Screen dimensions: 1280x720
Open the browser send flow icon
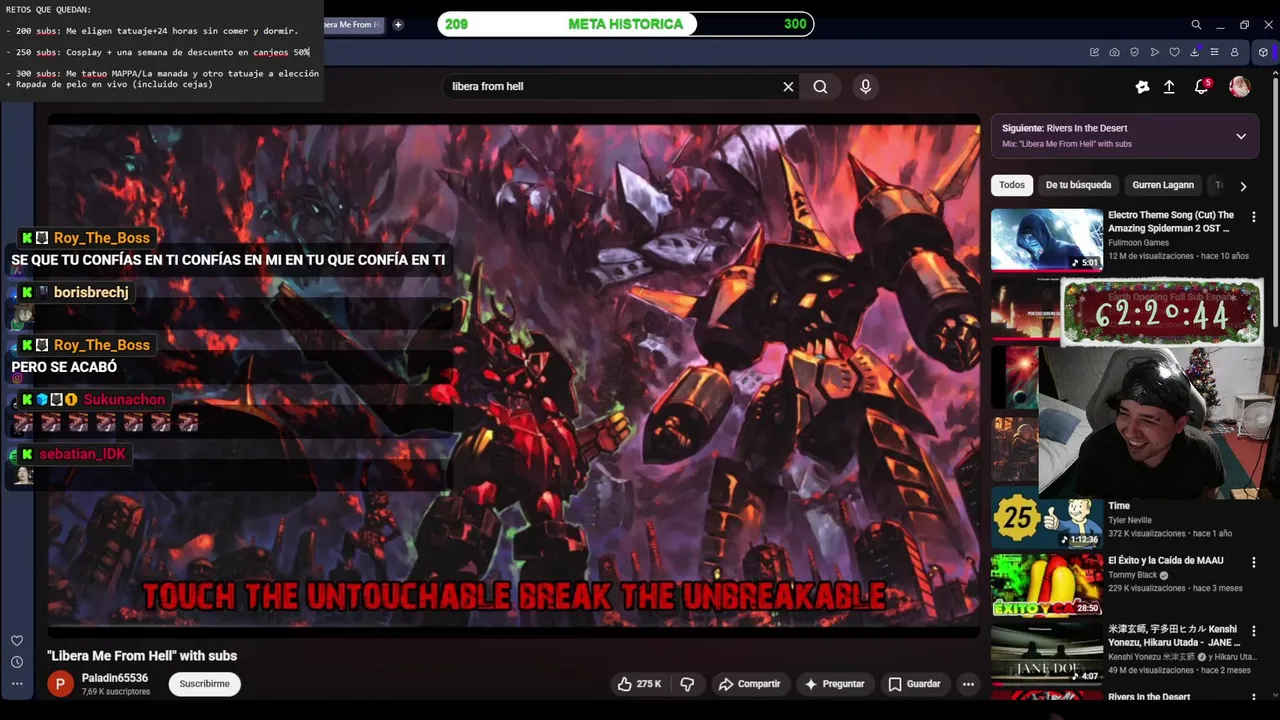click(1154, 52)
